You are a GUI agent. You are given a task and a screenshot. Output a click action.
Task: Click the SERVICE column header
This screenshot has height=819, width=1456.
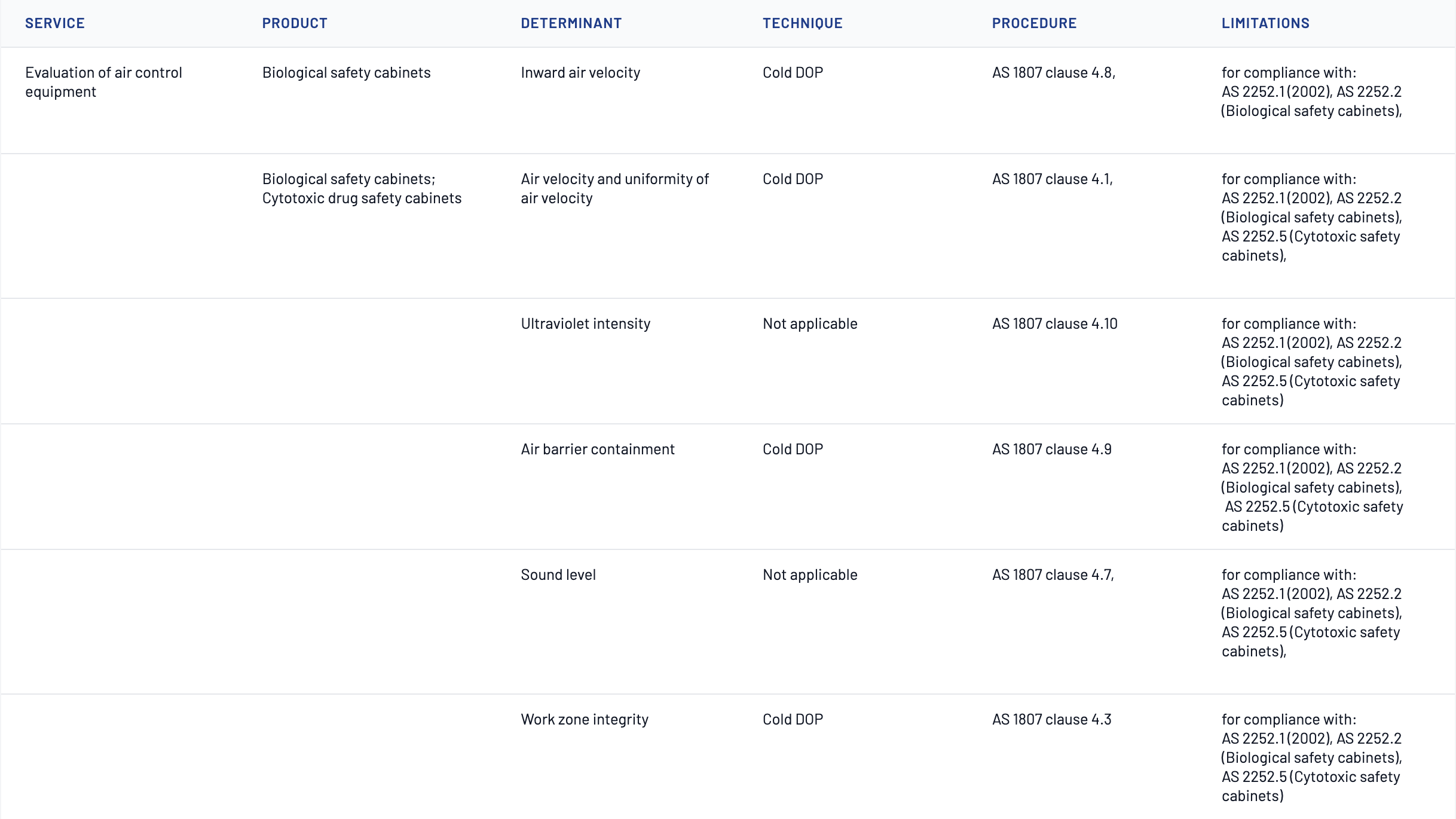(x=55, y=23)
